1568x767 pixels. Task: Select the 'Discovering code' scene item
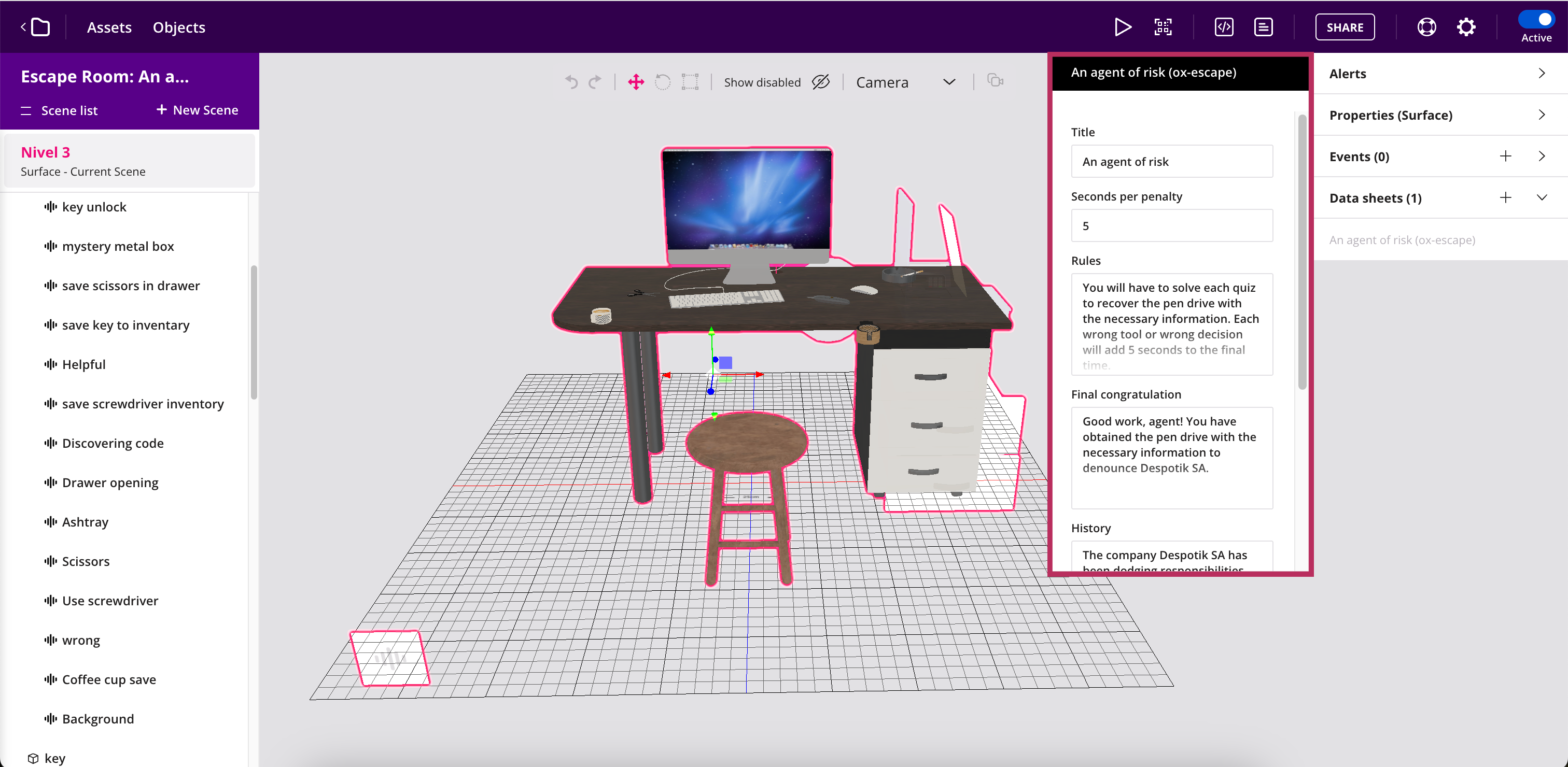pos(113,443)
